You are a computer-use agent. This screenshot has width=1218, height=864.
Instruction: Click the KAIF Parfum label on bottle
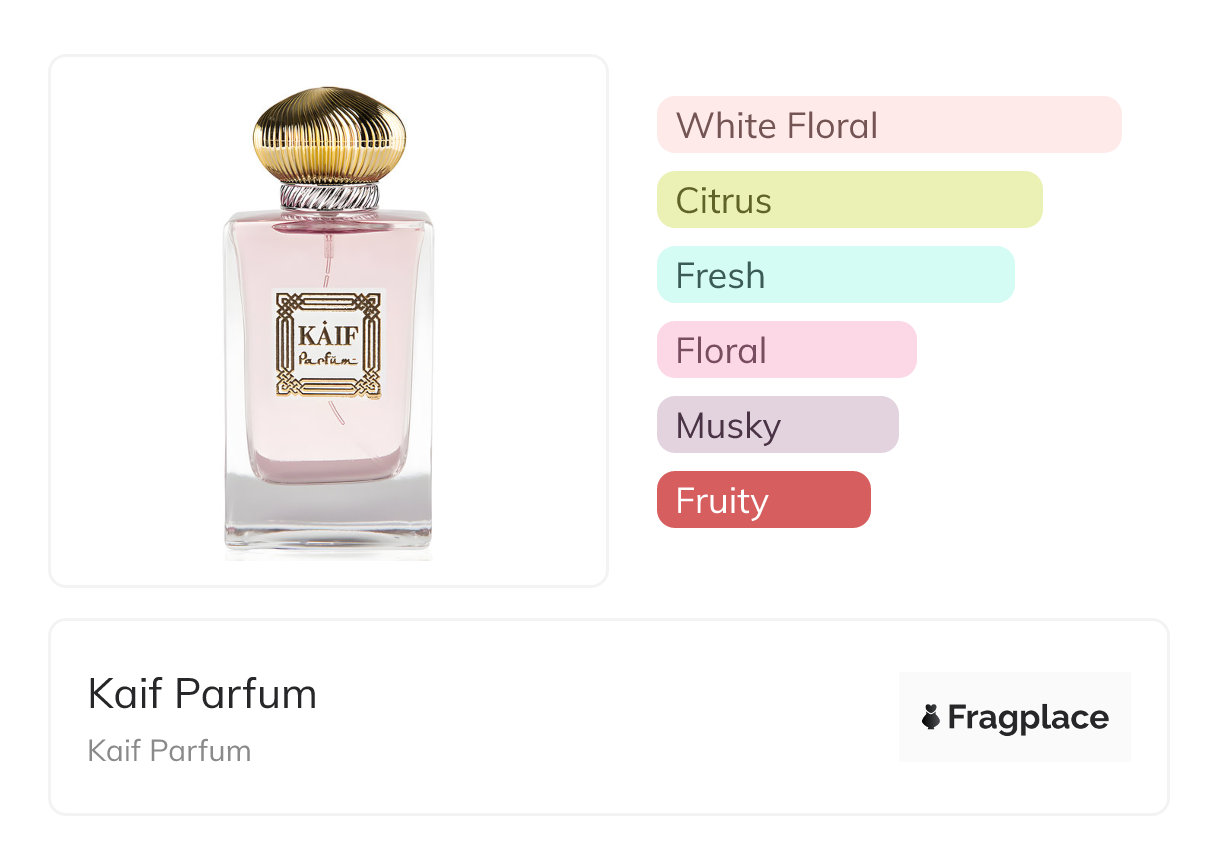(329, 346)
